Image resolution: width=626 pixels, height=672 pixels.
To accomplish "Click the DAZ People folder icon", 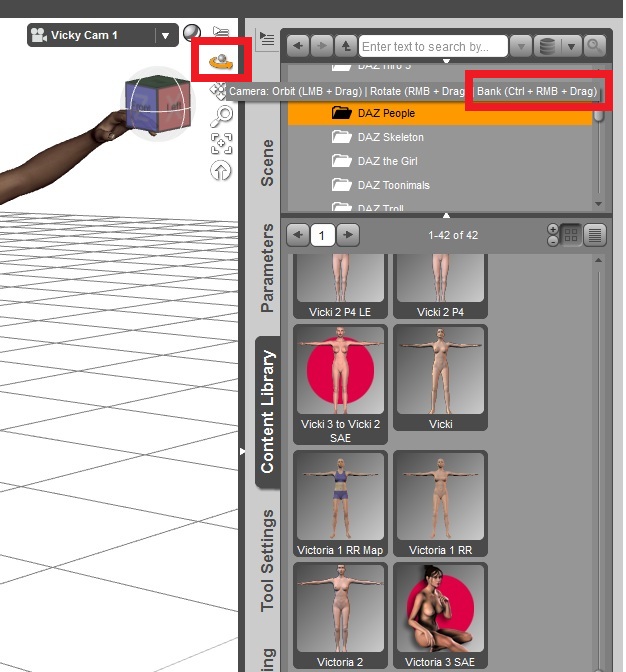I will point(341,113).
